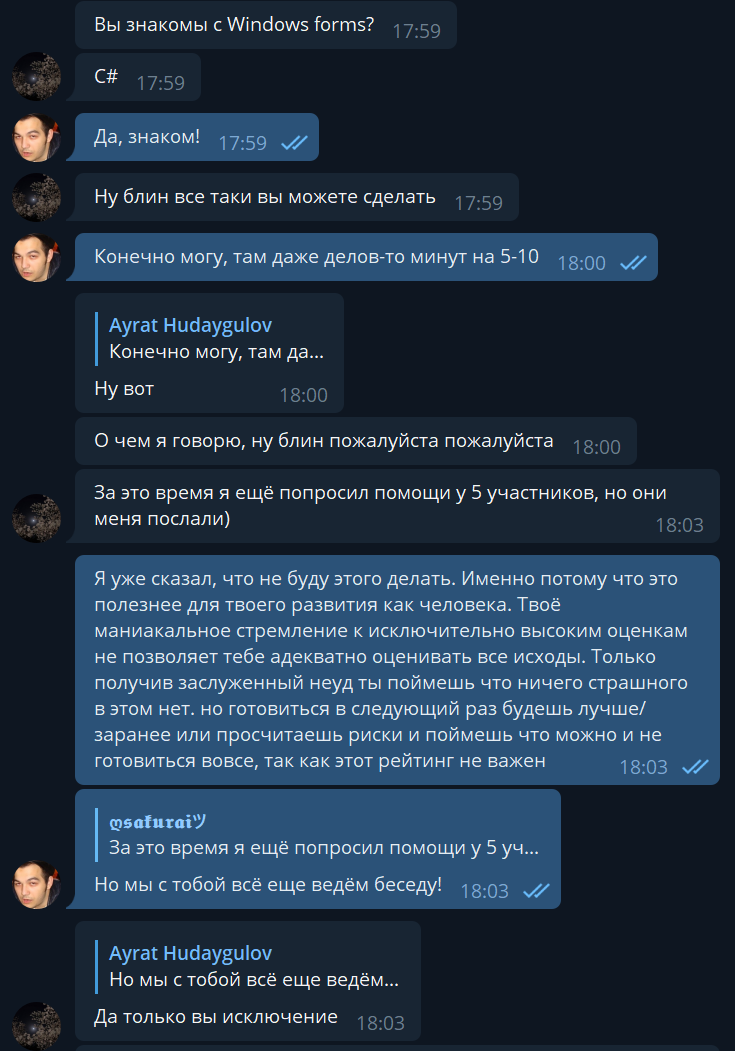Image resolution: width=735 pixels, height=1051 pixels.
Task: Click the dark avatar beside the "C#" message
Action: pyautogui.click(x=37, y=76)
